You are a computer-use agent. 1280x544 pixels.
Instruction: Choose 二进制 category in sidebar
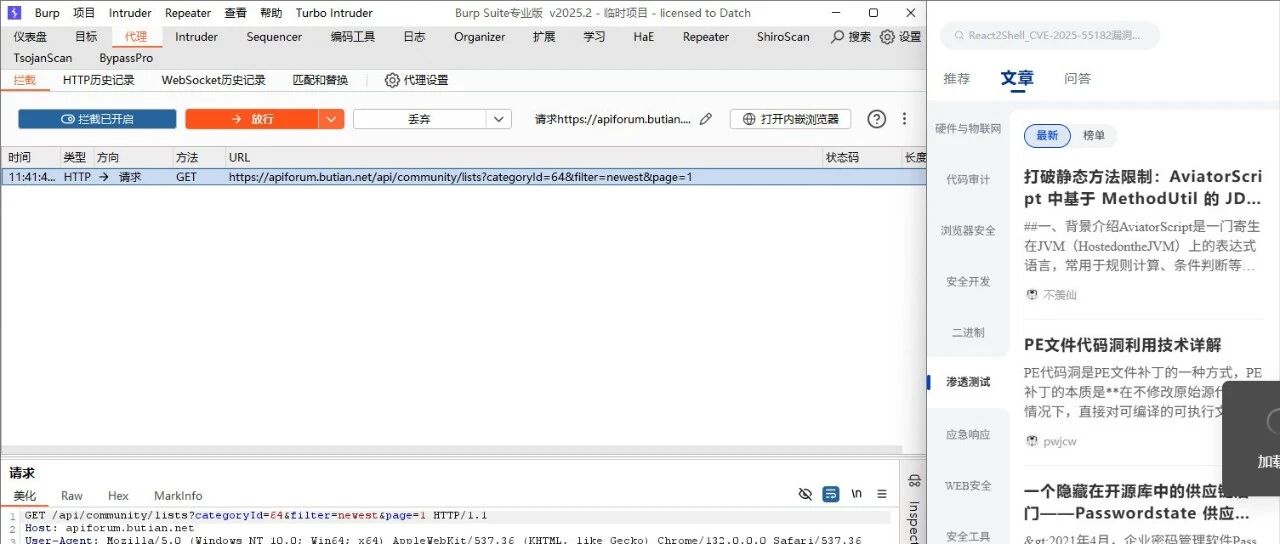(968, 333)
